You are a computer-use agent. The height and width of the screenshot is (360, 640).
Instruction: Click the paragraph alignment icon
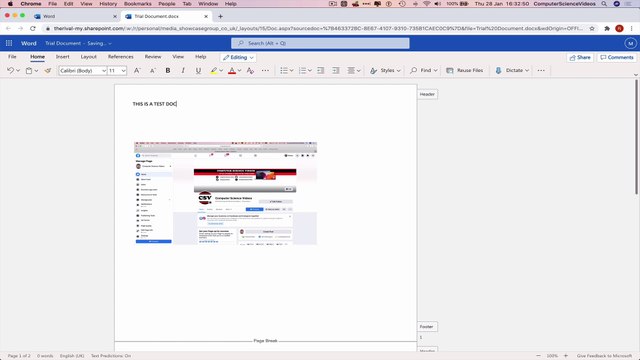pyautogui.click(x=351, y=71)
